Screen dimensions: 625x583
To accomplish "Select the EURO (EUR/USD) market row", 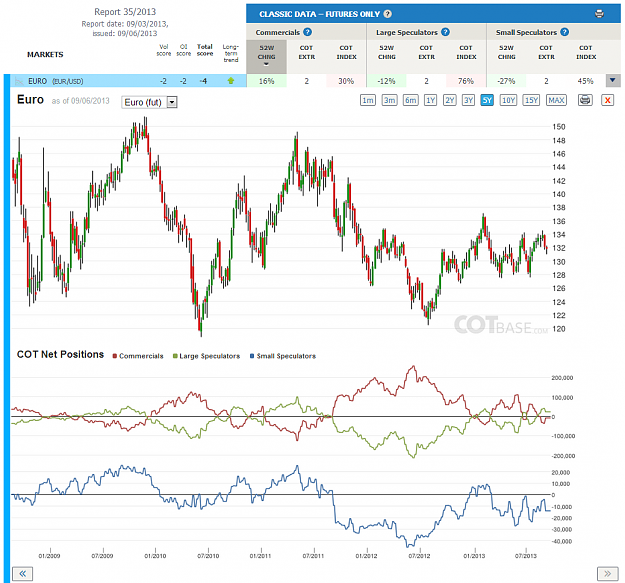I will click(x=128, y=81).
